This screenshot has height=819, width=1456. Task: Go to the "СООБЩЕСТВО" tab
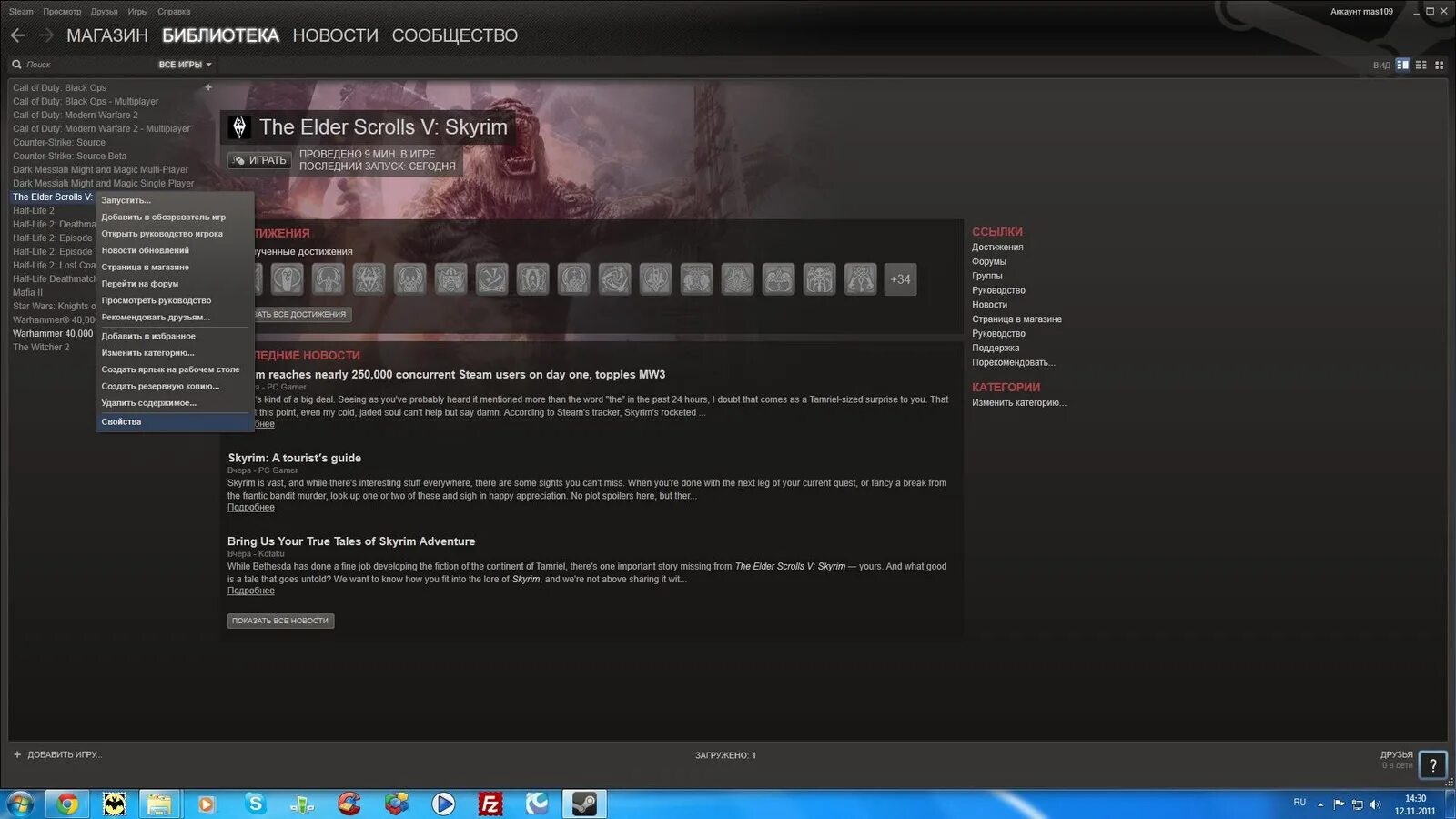coord(454,35)
